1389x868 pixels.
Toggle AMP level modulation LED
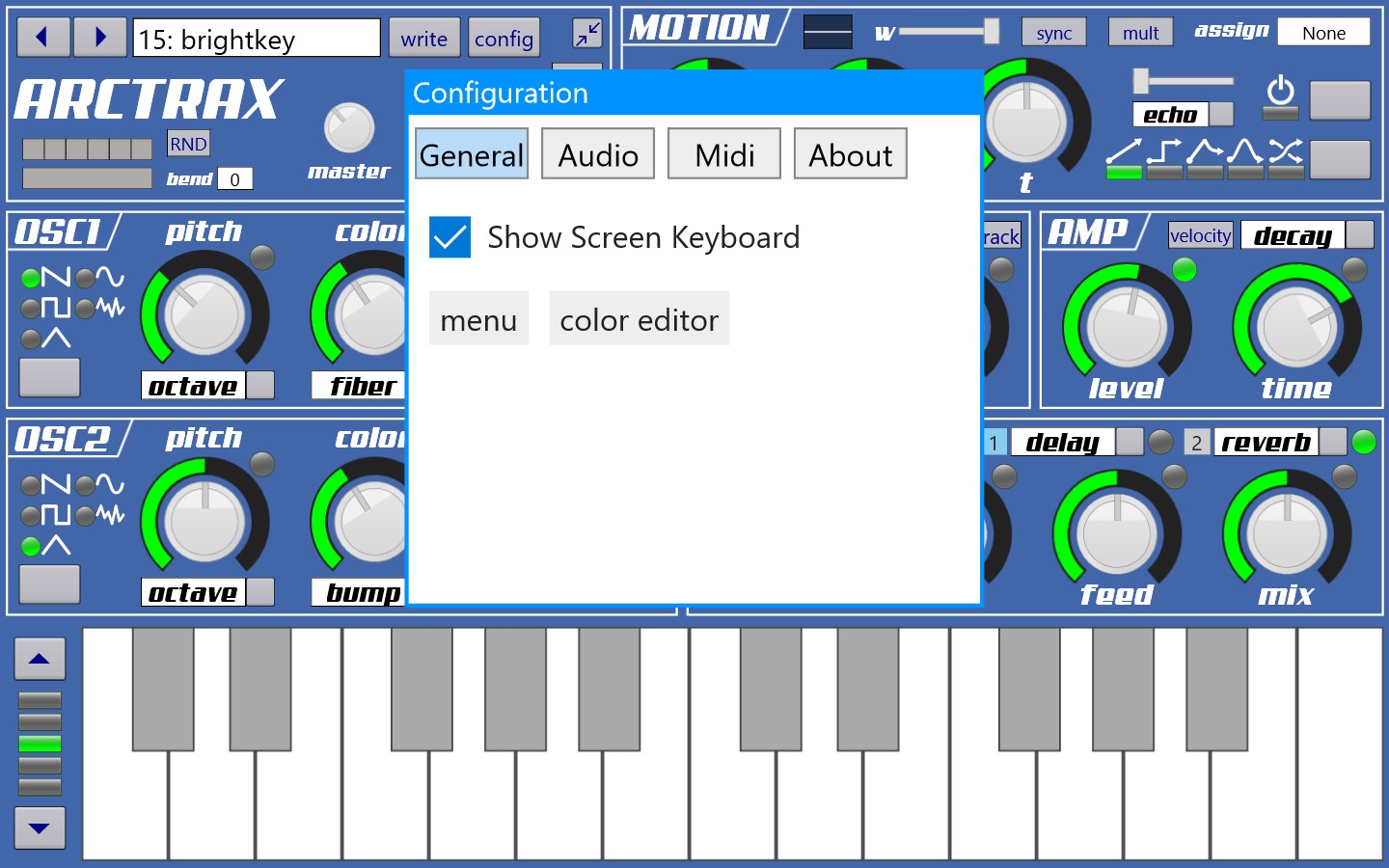pos(1185,270)
